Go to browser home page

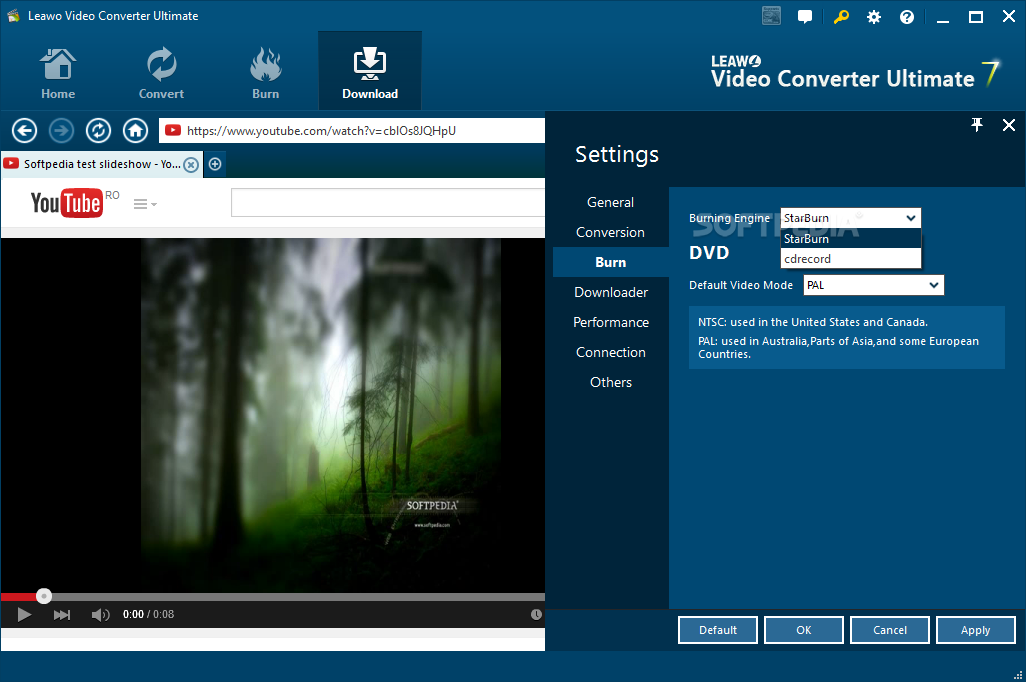135,130
